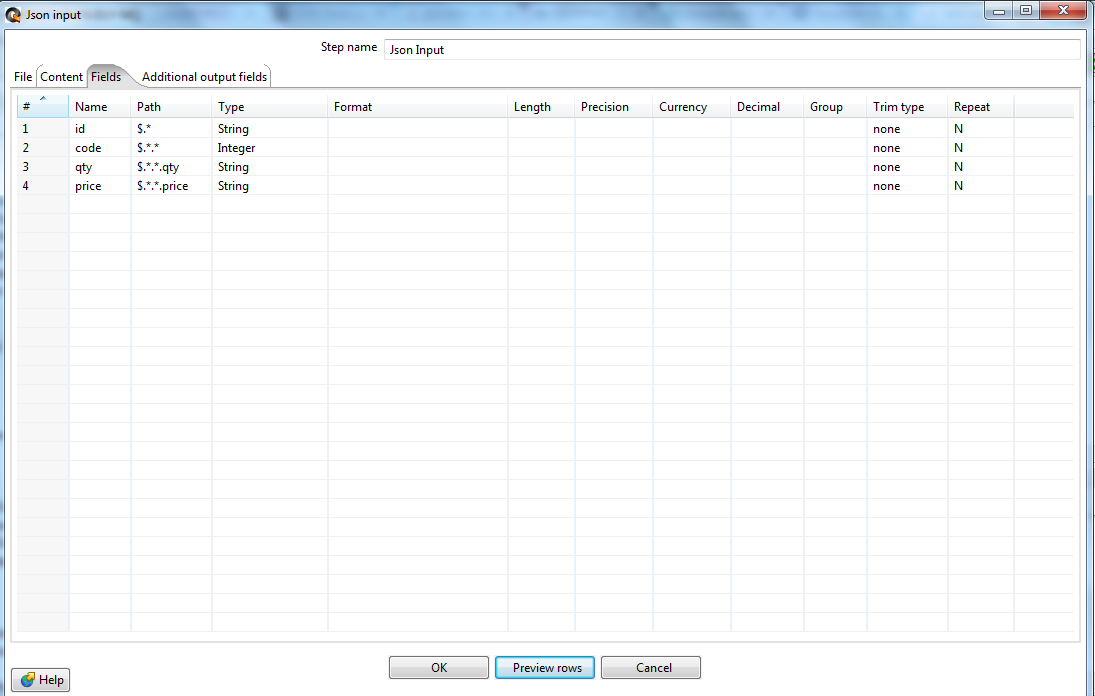
Task: Cancel the Json input dialog
Action: (x=653, y=668)
